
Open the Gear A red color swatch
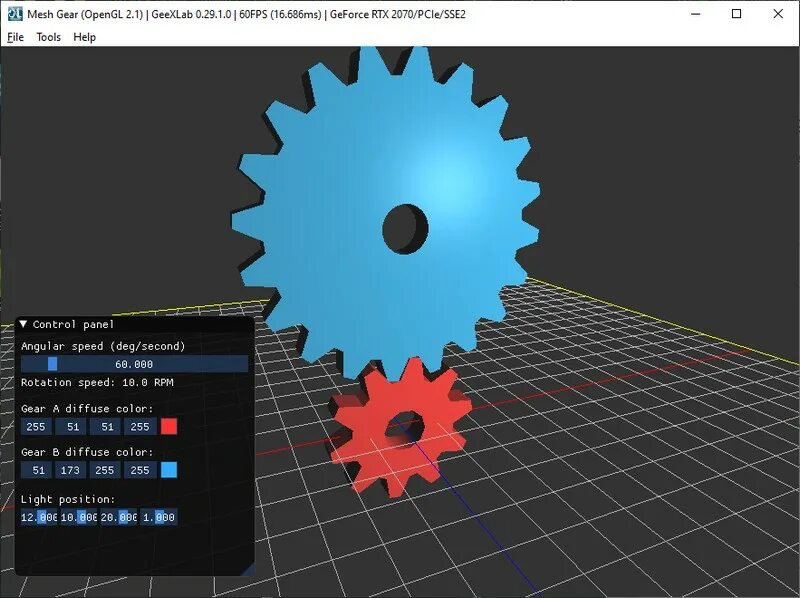coord(169,427)
